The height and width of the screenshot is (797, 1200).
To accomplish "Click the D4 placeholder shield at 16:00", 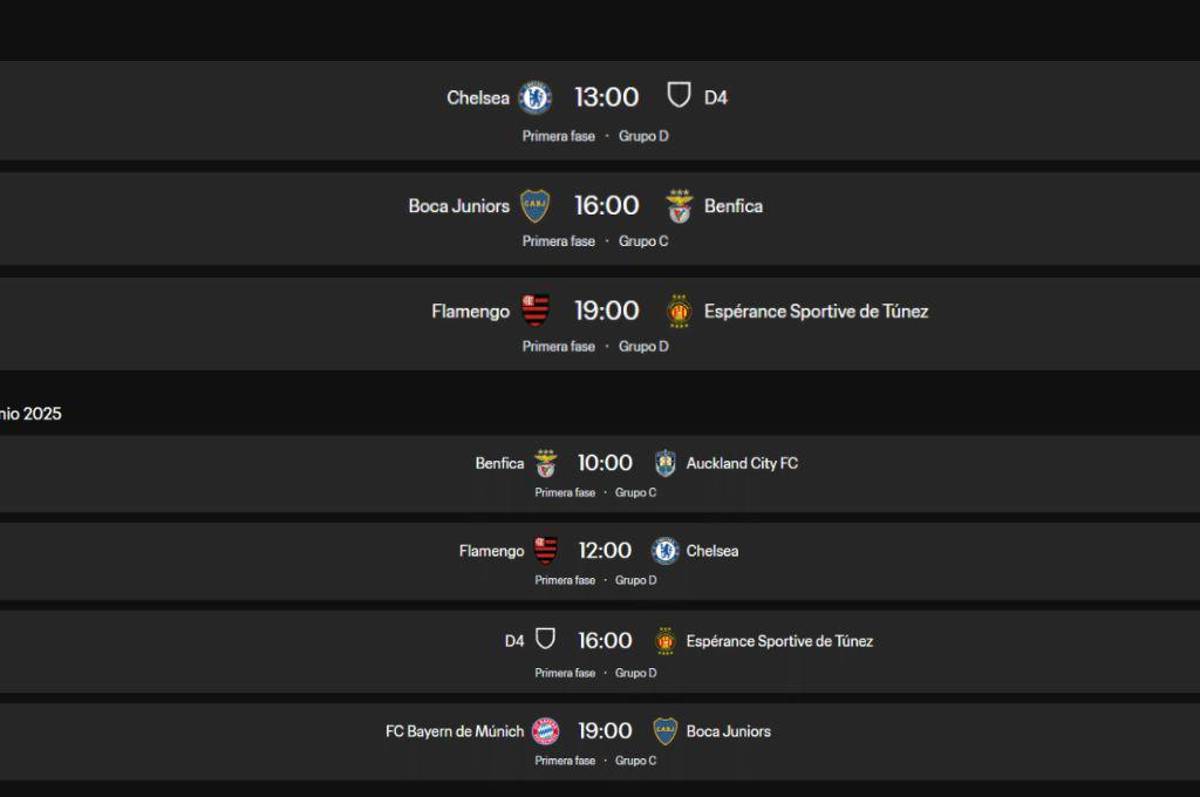I will click(545, 640).
